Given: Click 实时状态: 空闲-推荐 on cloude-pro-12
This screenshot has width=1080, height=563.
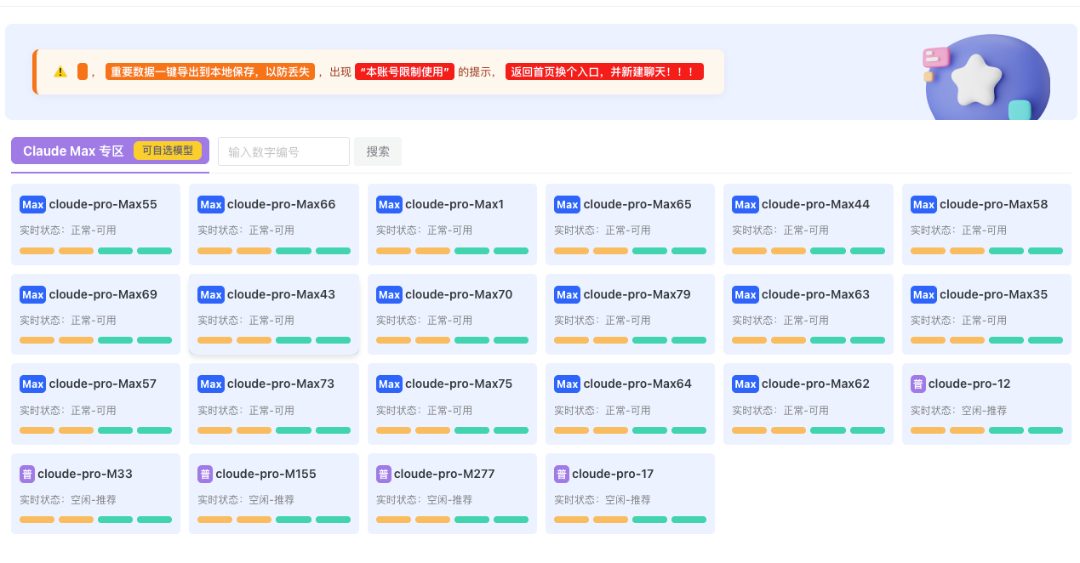Looking at the screenshot, I should [x=959, y=411].
